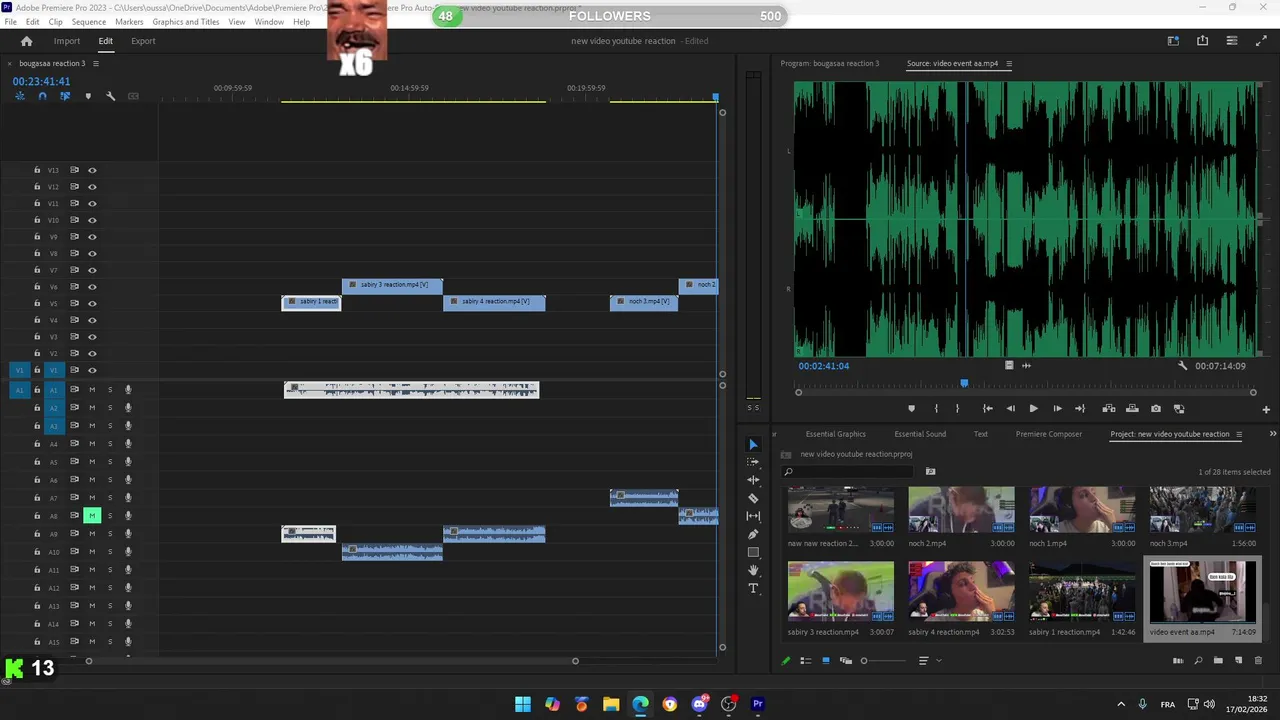Open Premiere Composer tab
1280x720 pixels.
coord(1049,434)
